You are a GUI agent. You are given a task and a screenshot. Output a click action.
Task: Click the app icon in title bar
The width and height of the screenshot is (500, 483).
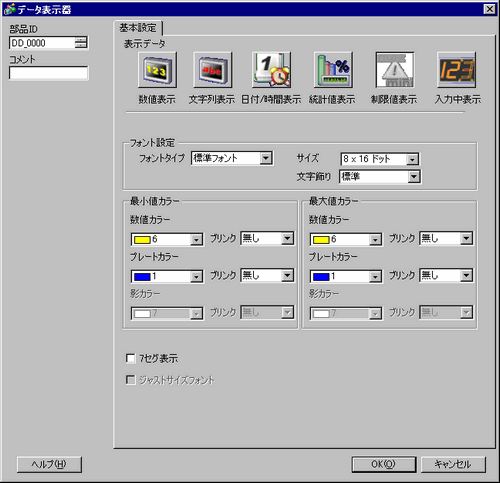pos(10,9)
